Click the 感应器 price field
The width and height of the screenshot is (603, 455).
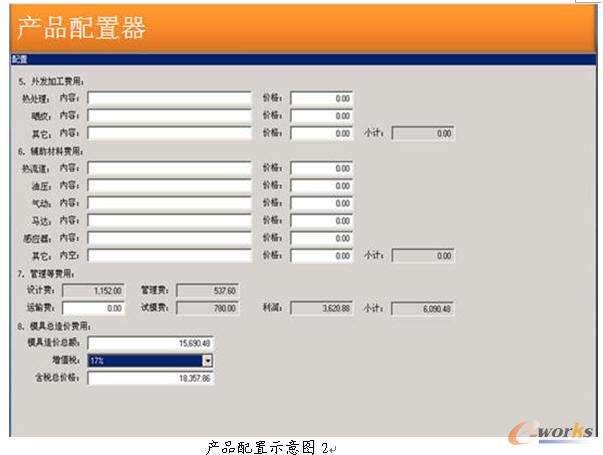(x=321, y=238)
